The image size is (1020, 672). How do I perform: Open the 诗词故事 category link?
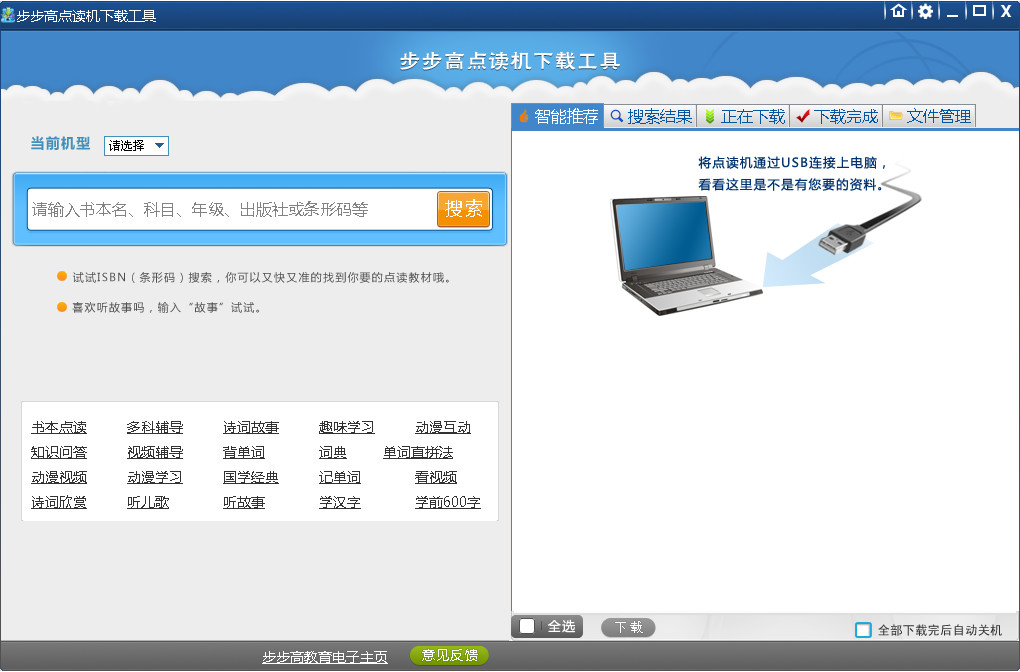[250, 427]
